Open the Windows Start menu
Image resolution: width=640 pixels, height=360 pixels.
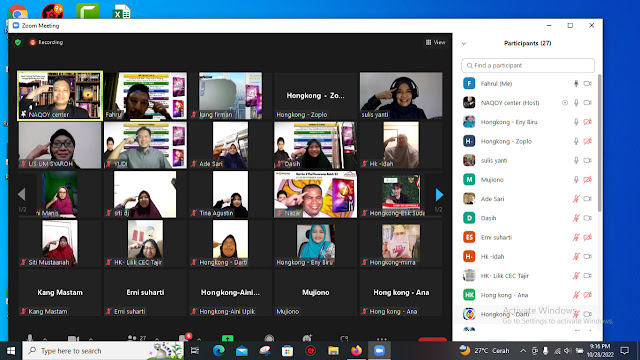coord(11,351)
